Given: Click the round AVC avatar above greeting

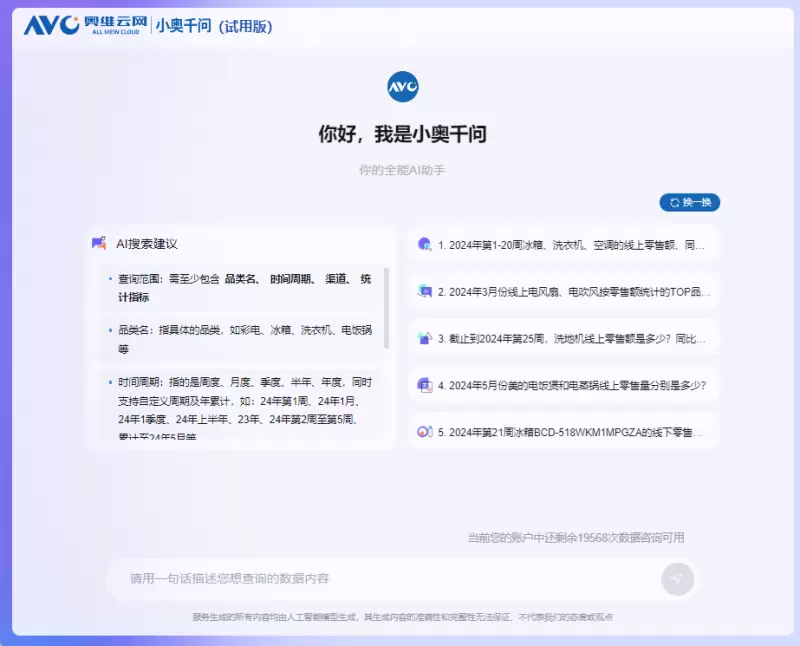Looking at the screenshot, I should [402, 87].
